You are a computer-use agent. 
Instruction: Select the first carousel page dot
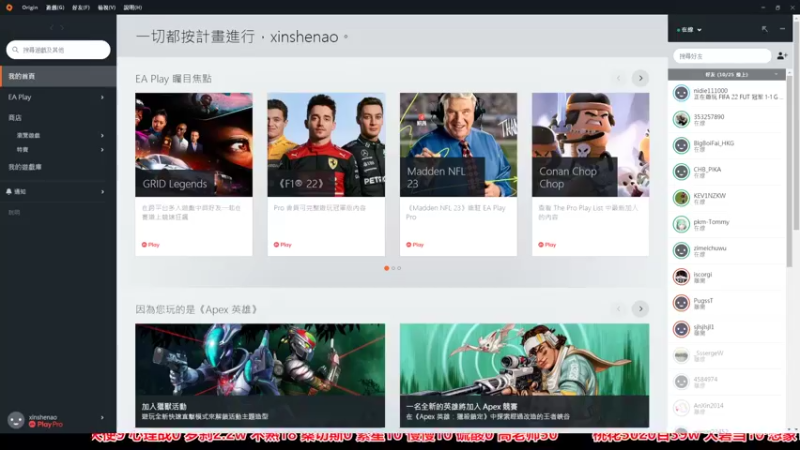387,268
